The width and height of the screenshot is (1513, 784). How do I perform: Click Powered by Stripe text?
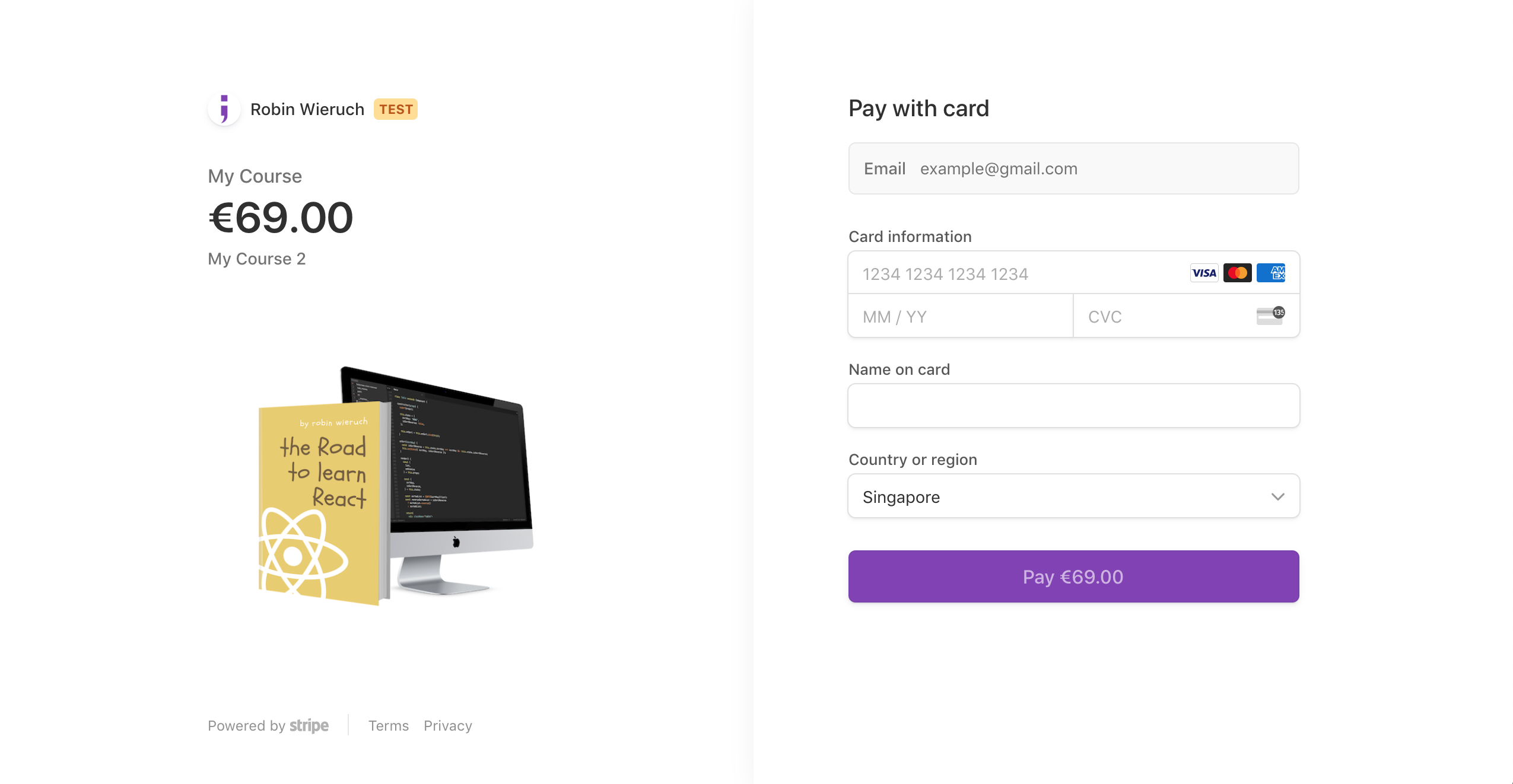coord(269,725)
